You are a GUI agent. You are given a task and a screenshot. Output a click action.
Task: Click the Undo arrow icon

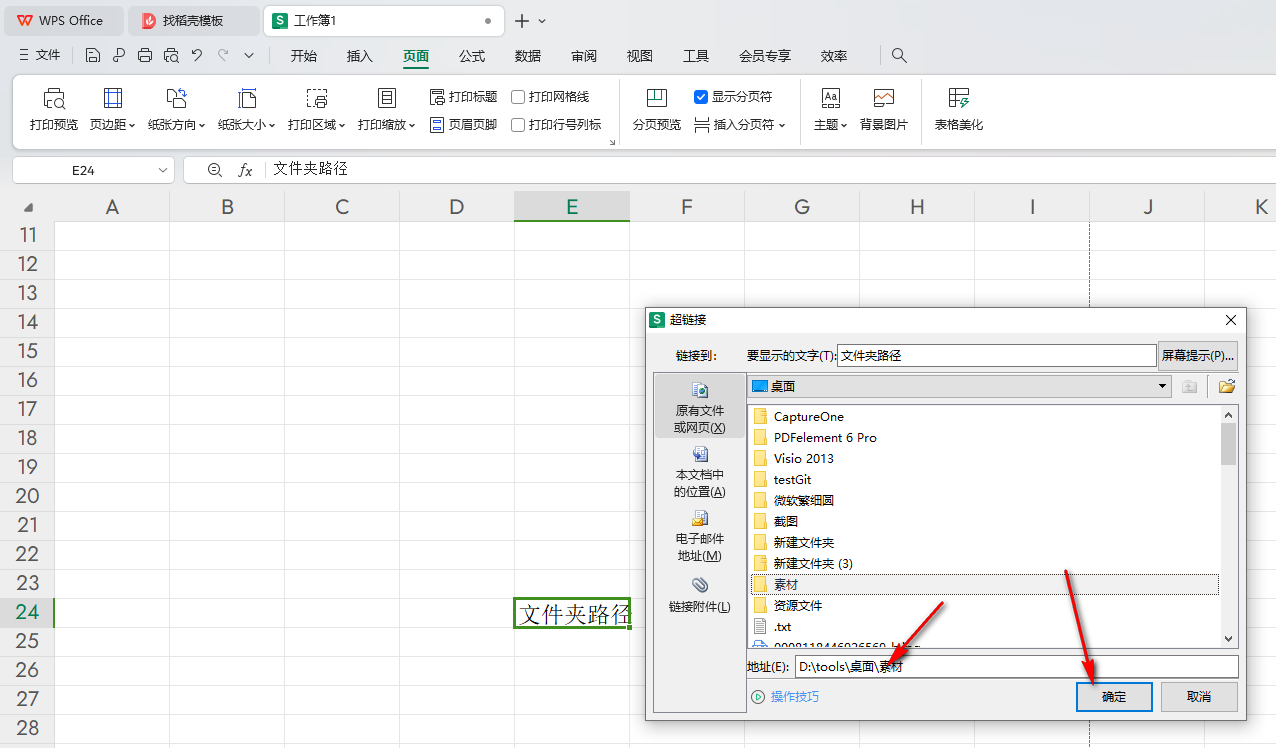(197, 55)
